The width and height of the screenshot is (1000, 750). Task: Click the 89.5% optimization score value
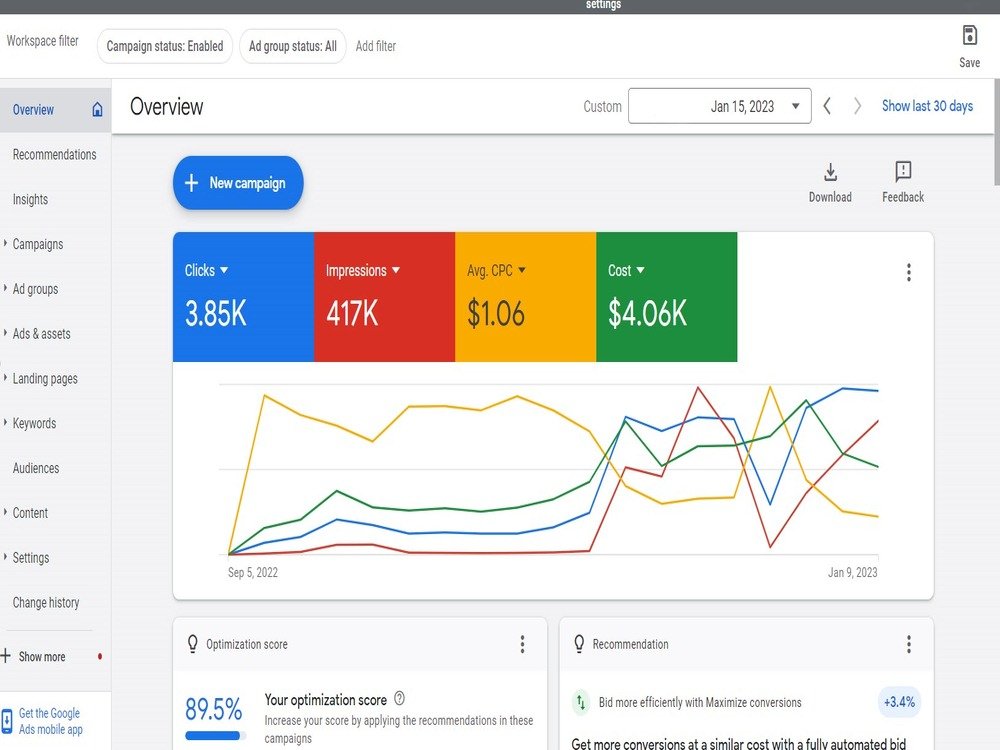coord(213,709)
